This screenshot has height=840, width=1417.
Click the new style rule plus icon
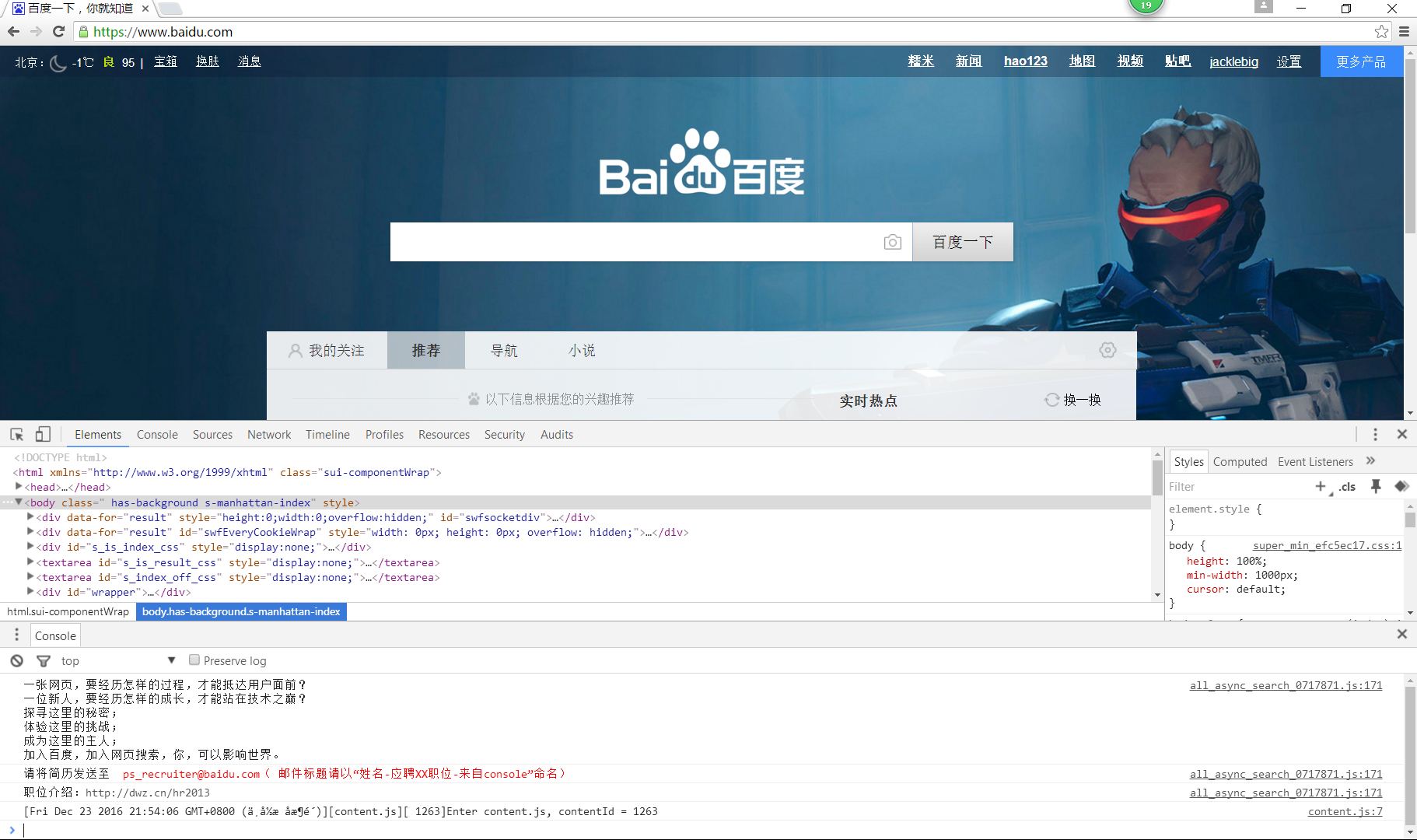[x=1321, y=486]
